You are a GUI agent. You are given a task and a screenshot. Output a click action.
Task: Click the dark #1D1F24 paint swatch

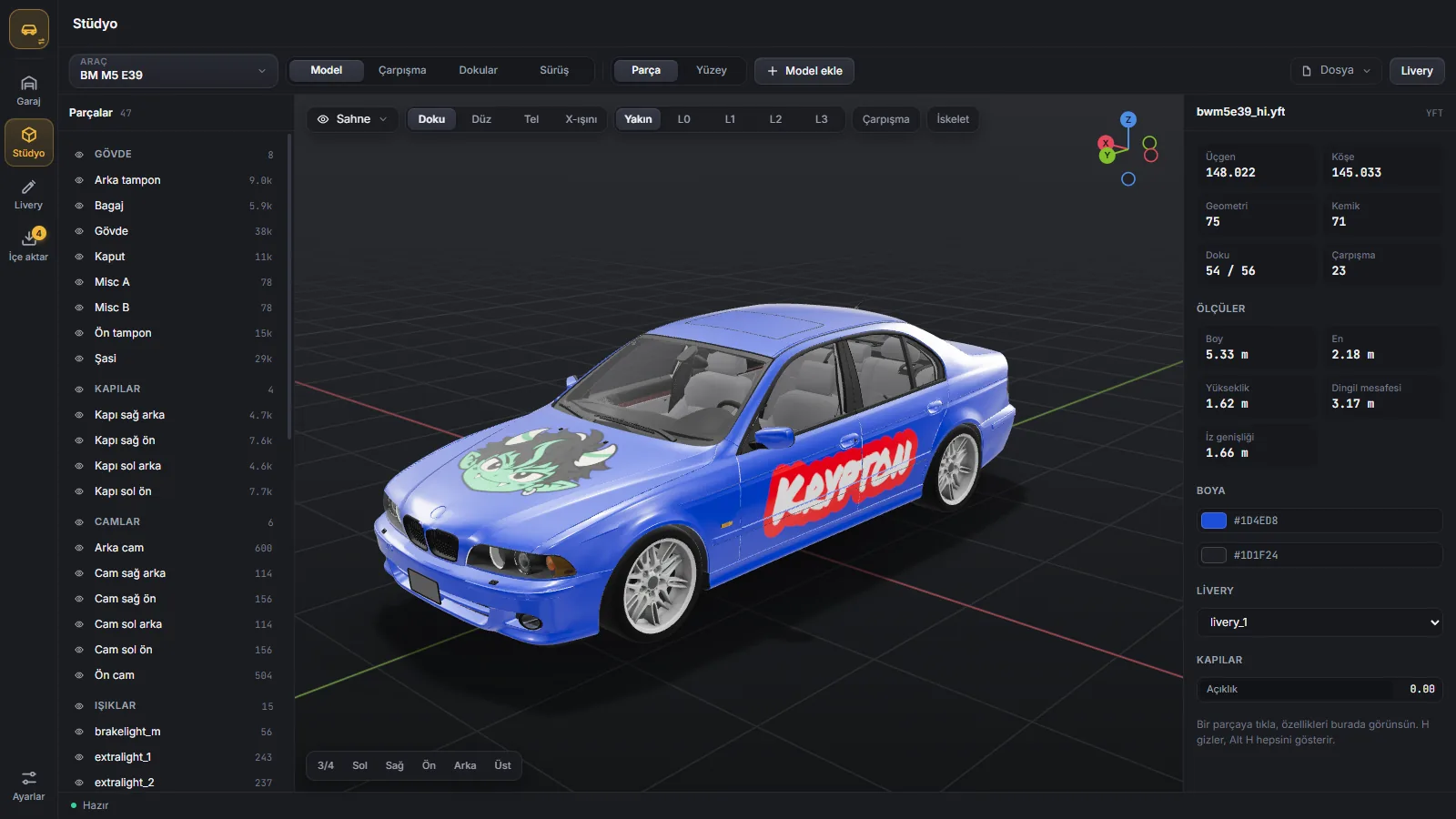1214,555
